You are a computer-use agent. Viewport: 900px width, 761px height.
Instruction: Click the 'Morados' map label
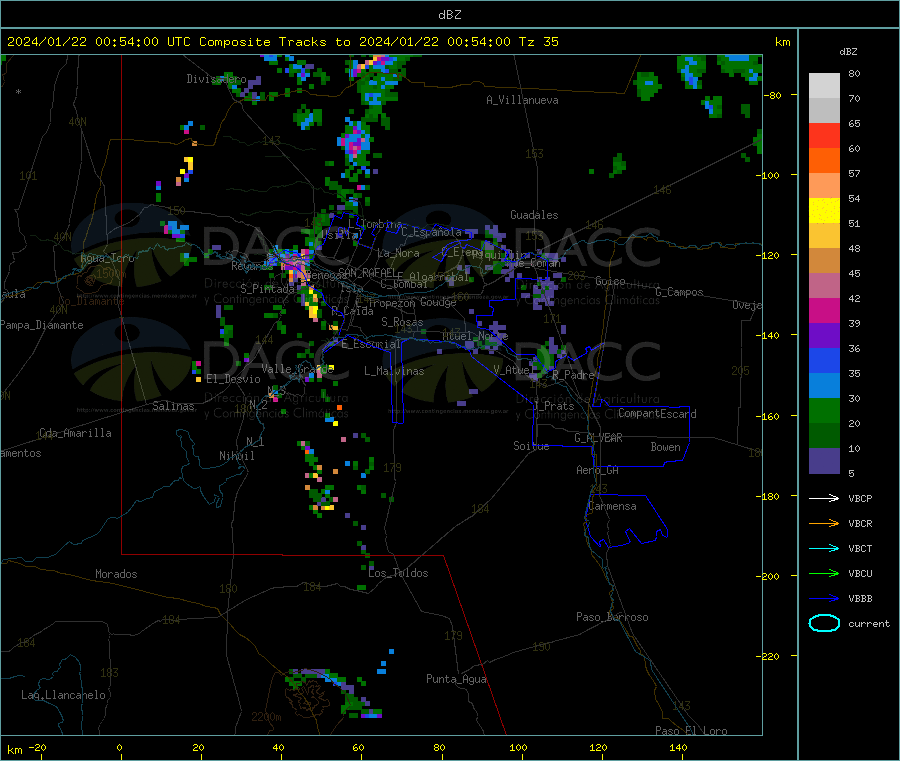click(116, 574)
